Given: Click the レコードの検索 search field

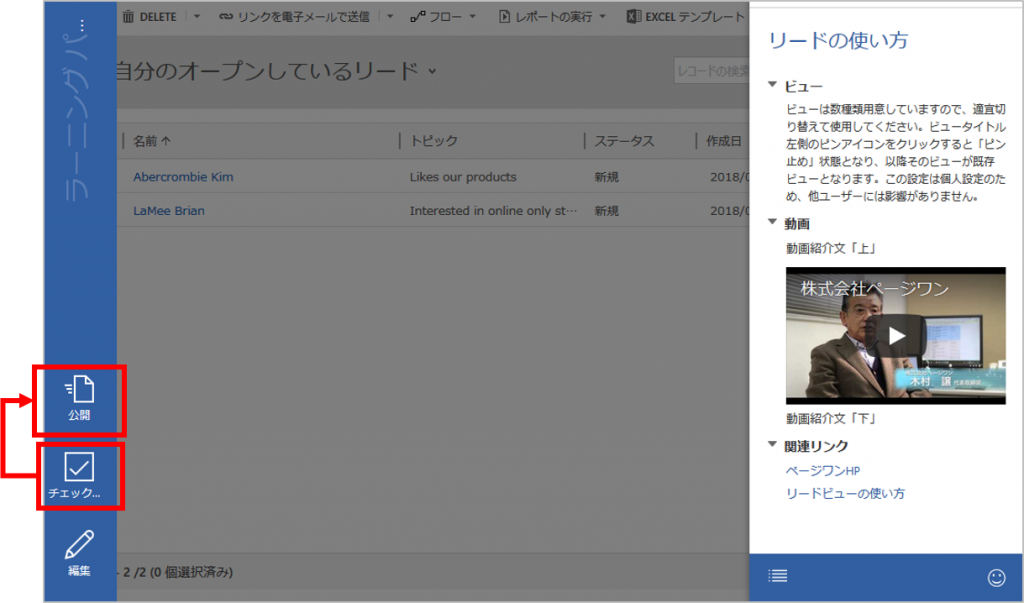Looking at the screenshot, I should [710, 71].
